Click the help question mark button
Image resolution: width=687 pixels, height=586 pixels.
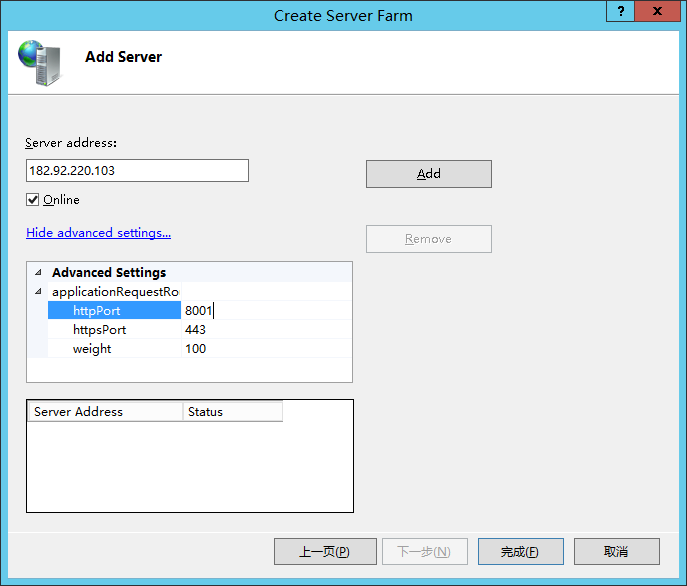coord(623,12)
